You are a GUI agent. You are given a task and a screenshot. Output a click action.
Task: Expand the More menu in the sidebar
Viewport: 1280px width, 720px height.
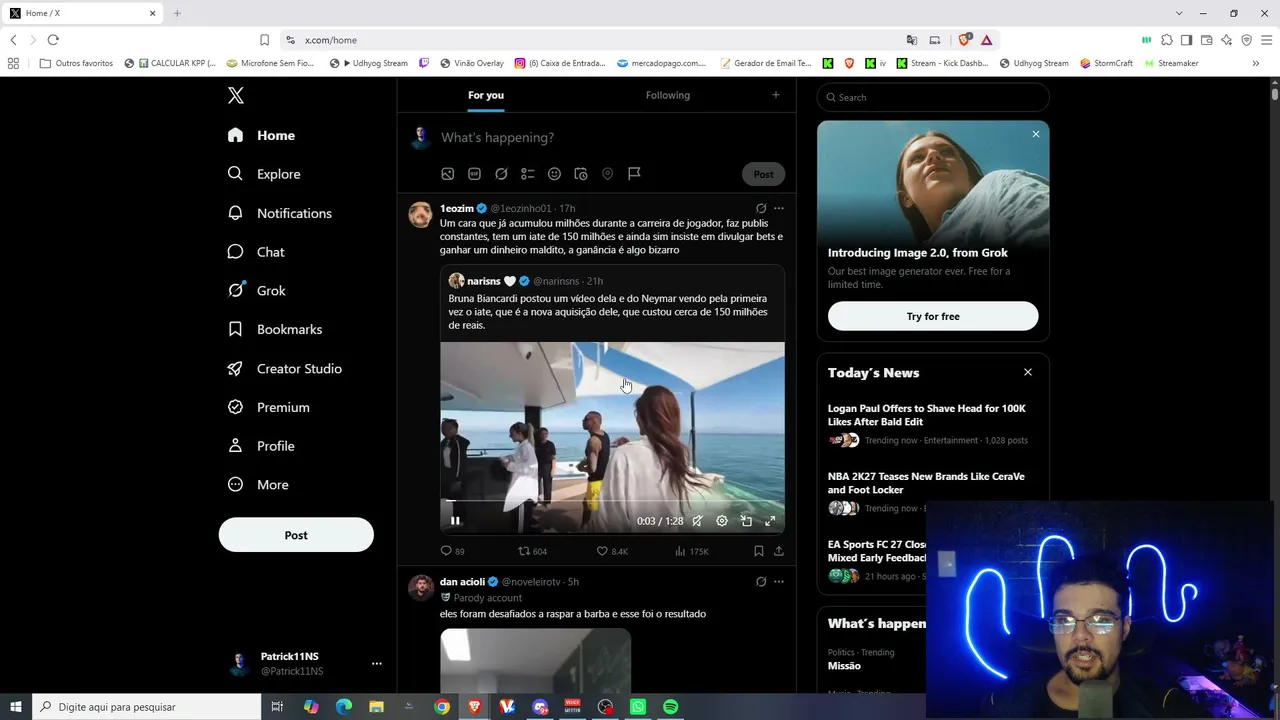(x=258, y=485)
